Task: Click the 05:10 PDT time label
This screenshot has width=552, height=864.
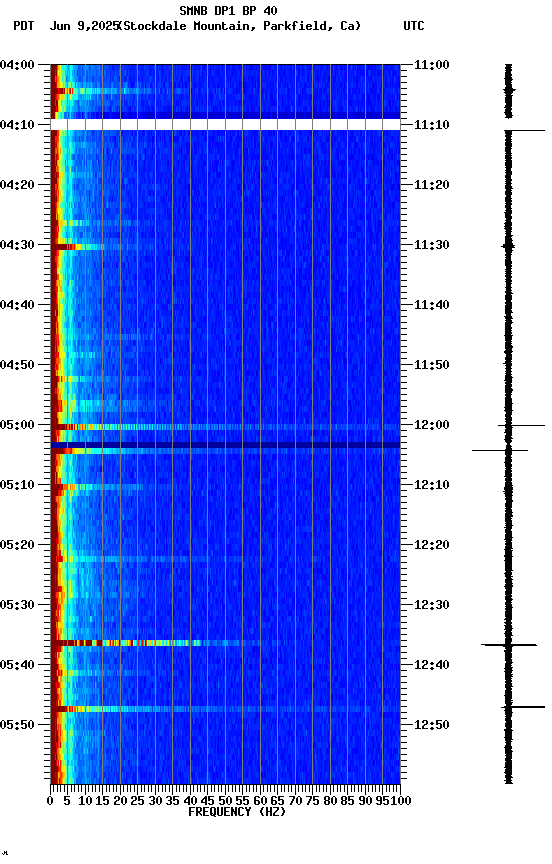Action: tap(17, 485)
